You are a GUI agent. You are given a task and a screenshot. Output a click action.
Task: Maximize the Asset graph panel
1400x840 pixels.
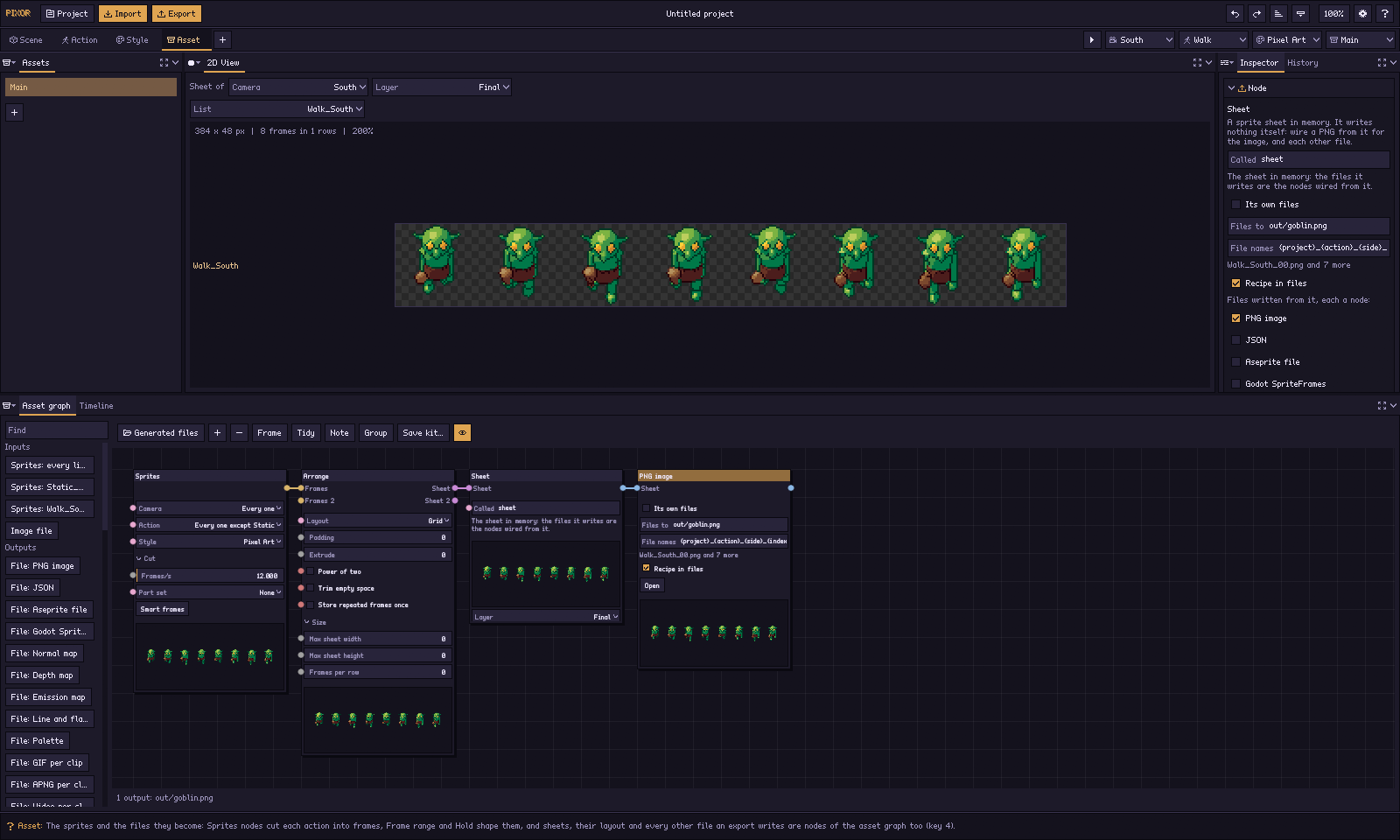tap(1382, 406)
